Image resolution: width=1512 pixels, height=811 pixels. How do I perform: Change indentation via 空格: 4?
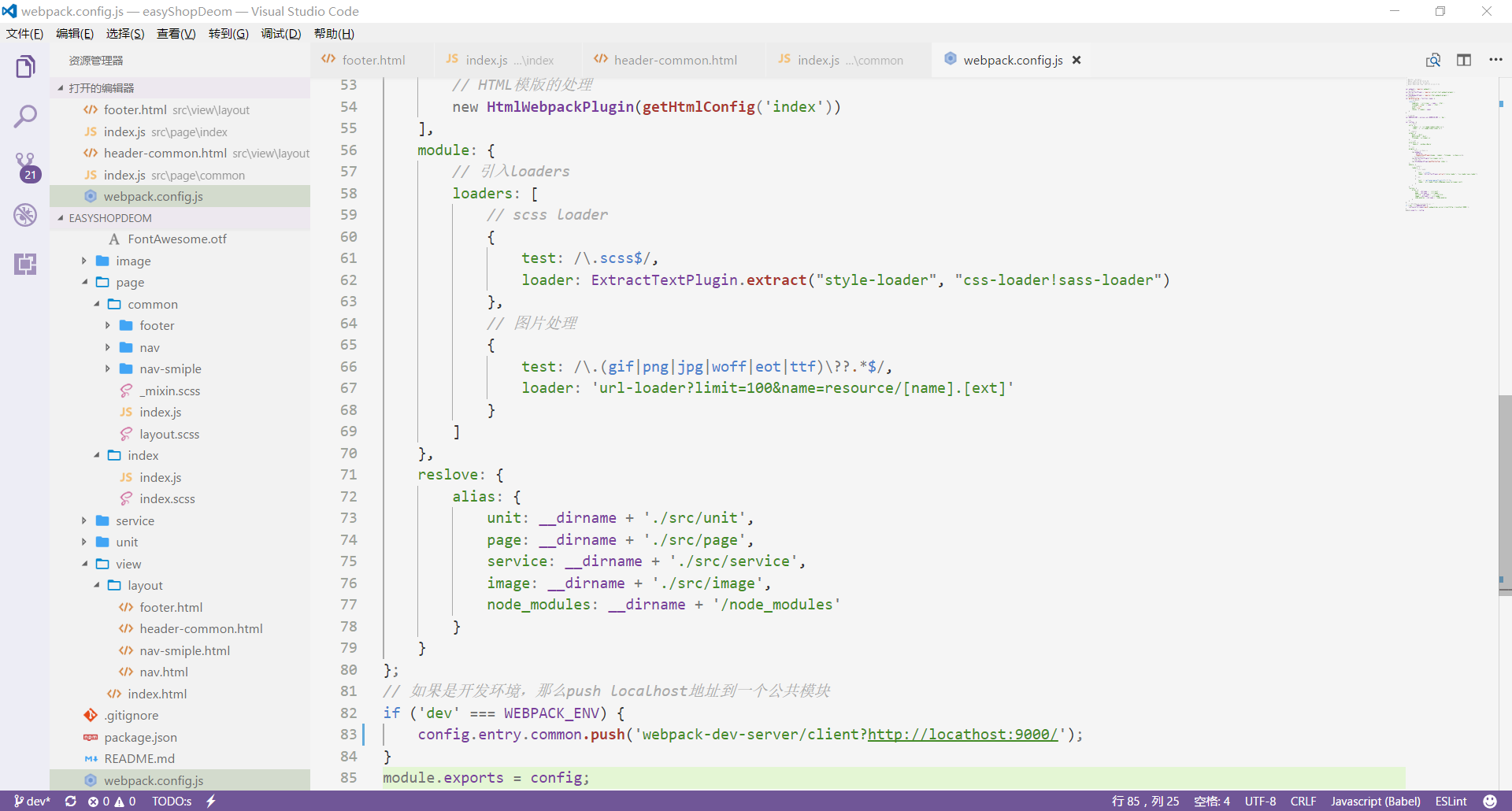pos(1211,801)
